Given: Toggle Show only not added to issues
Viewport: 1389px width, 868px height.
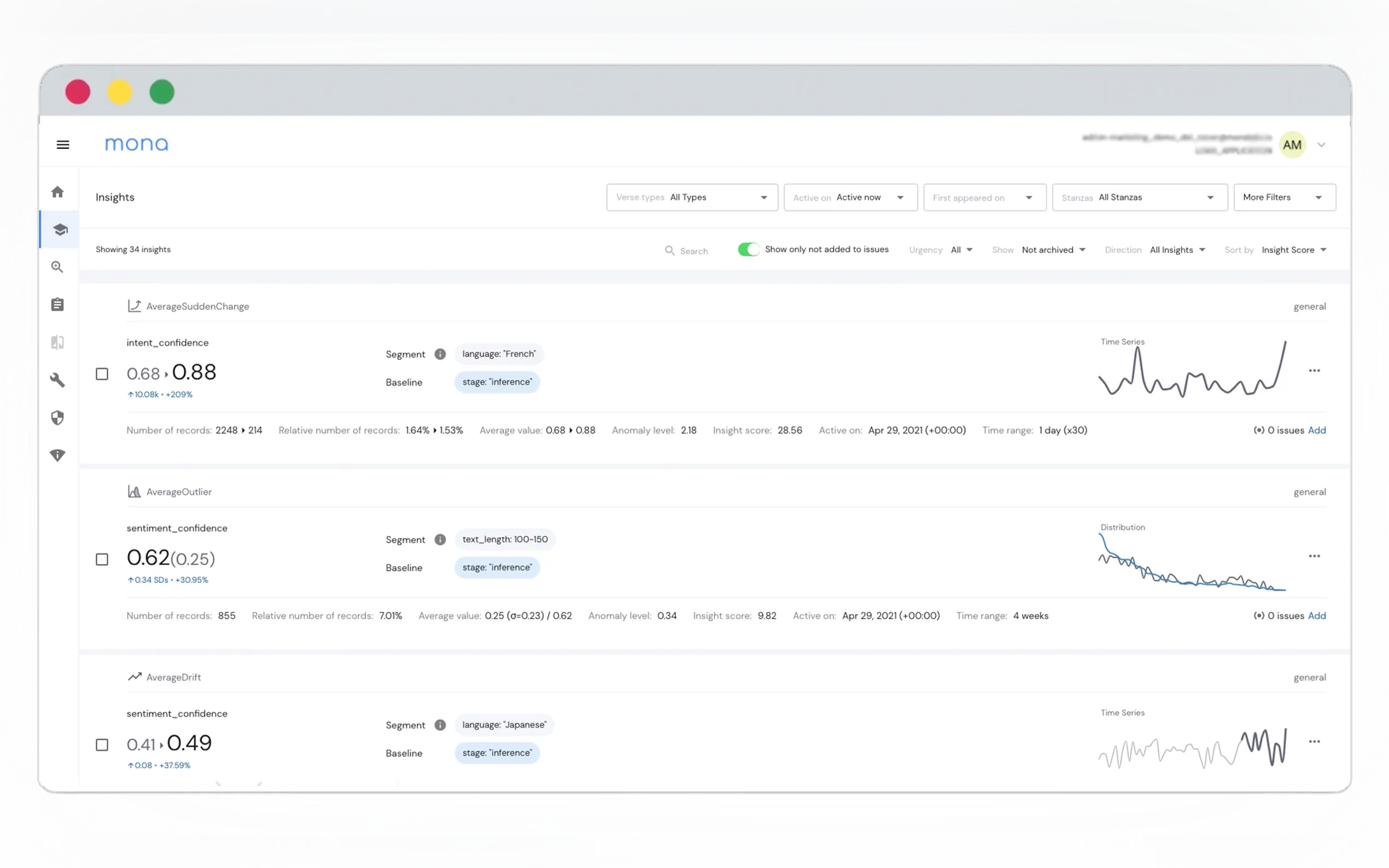Looking at the screenshot, I should [748, 249].
